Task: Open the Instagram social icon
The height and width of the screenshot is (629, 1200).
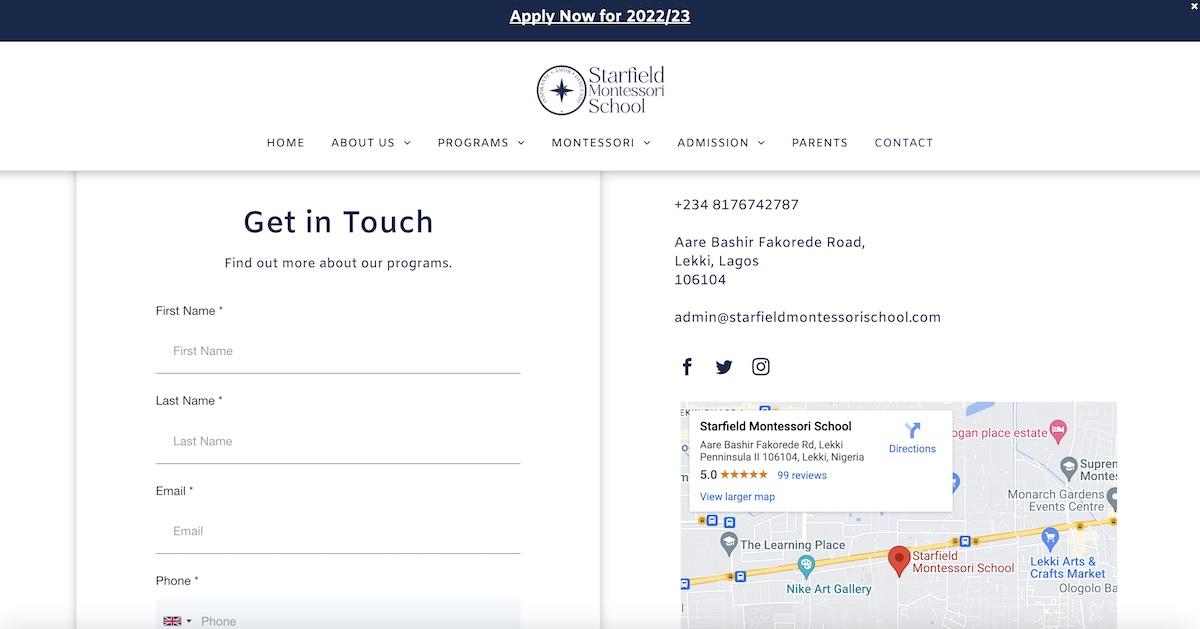Action: tap(761, 367)
